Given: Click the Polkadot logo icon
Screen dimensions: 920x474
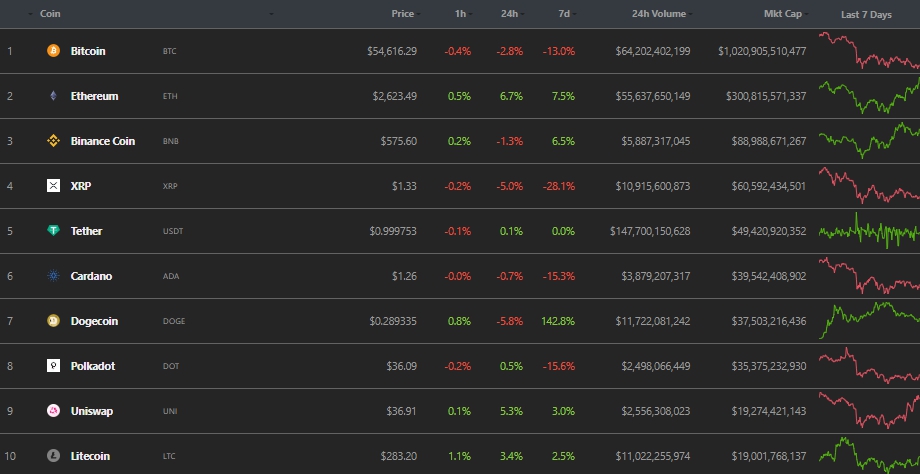Looking at the screenshot, I should tap(53, 366).
